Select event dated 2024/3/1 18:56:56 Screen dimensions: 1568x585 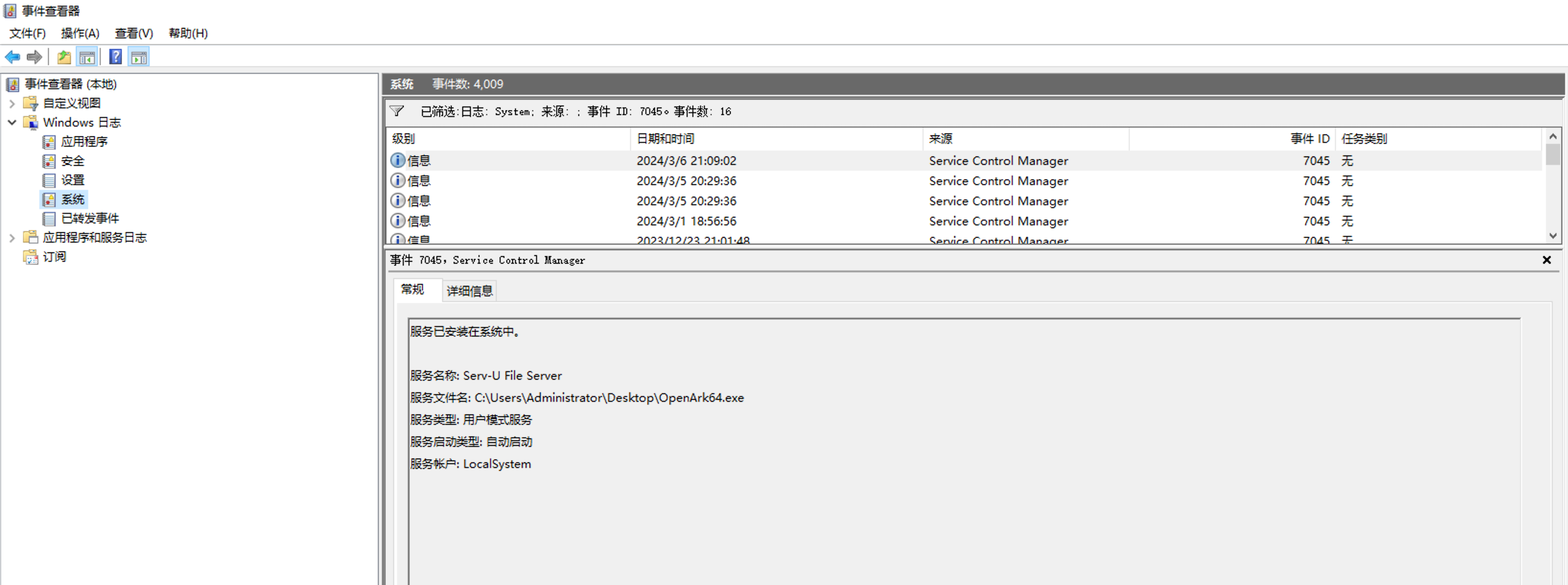[x=686, y=221]
